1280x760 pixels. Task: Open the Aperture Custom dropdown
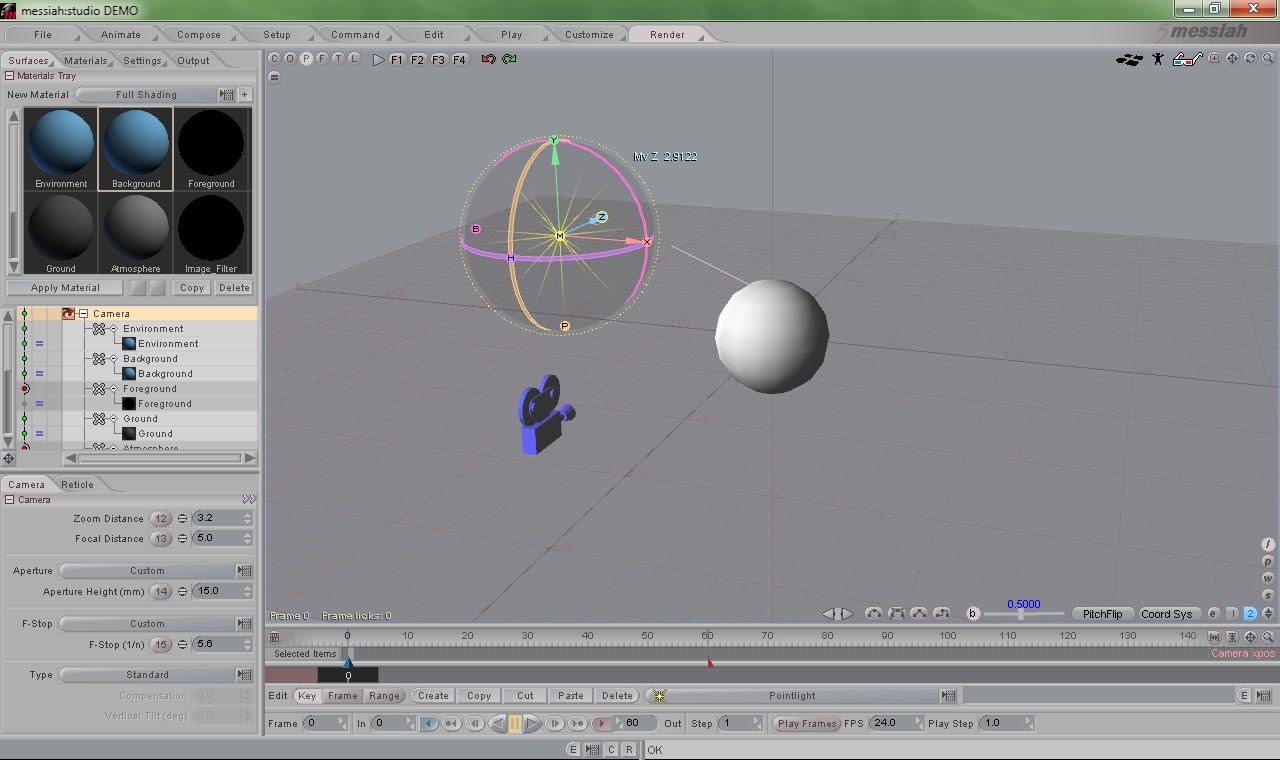click(x=156, y=571)
